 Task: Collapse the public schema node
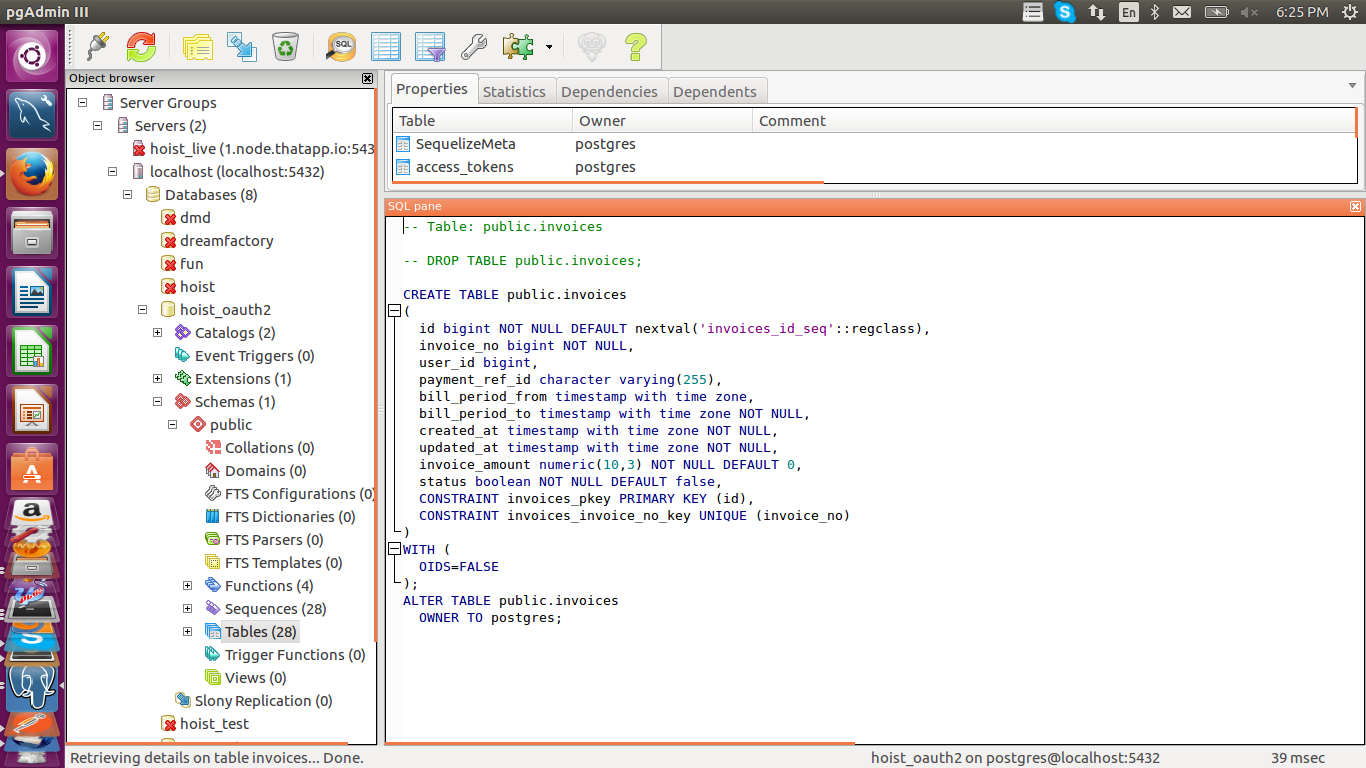coord(171,424)
